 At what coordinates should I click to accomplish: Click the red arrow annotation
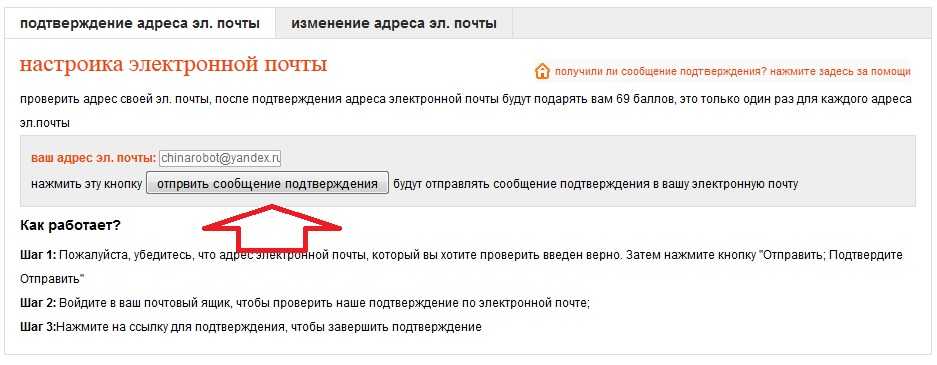(x=272, y=227)
